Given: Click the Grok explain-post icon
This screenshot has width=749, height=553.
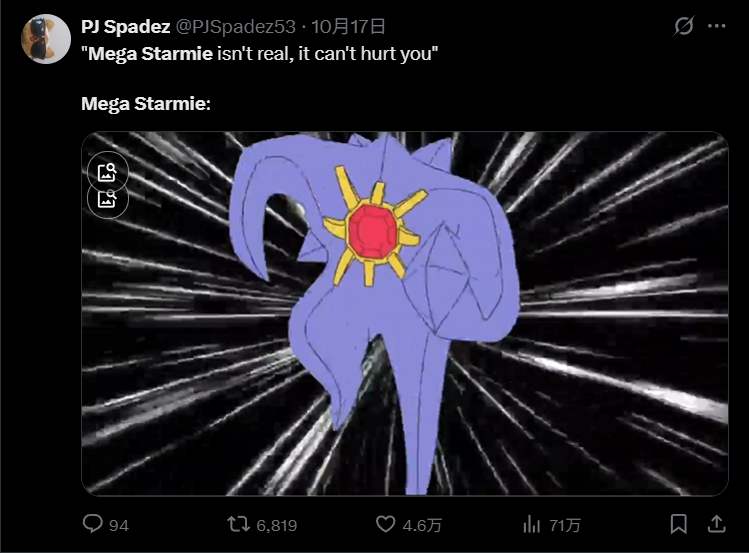Looking at the screenshot, I should tap(684, 26).
